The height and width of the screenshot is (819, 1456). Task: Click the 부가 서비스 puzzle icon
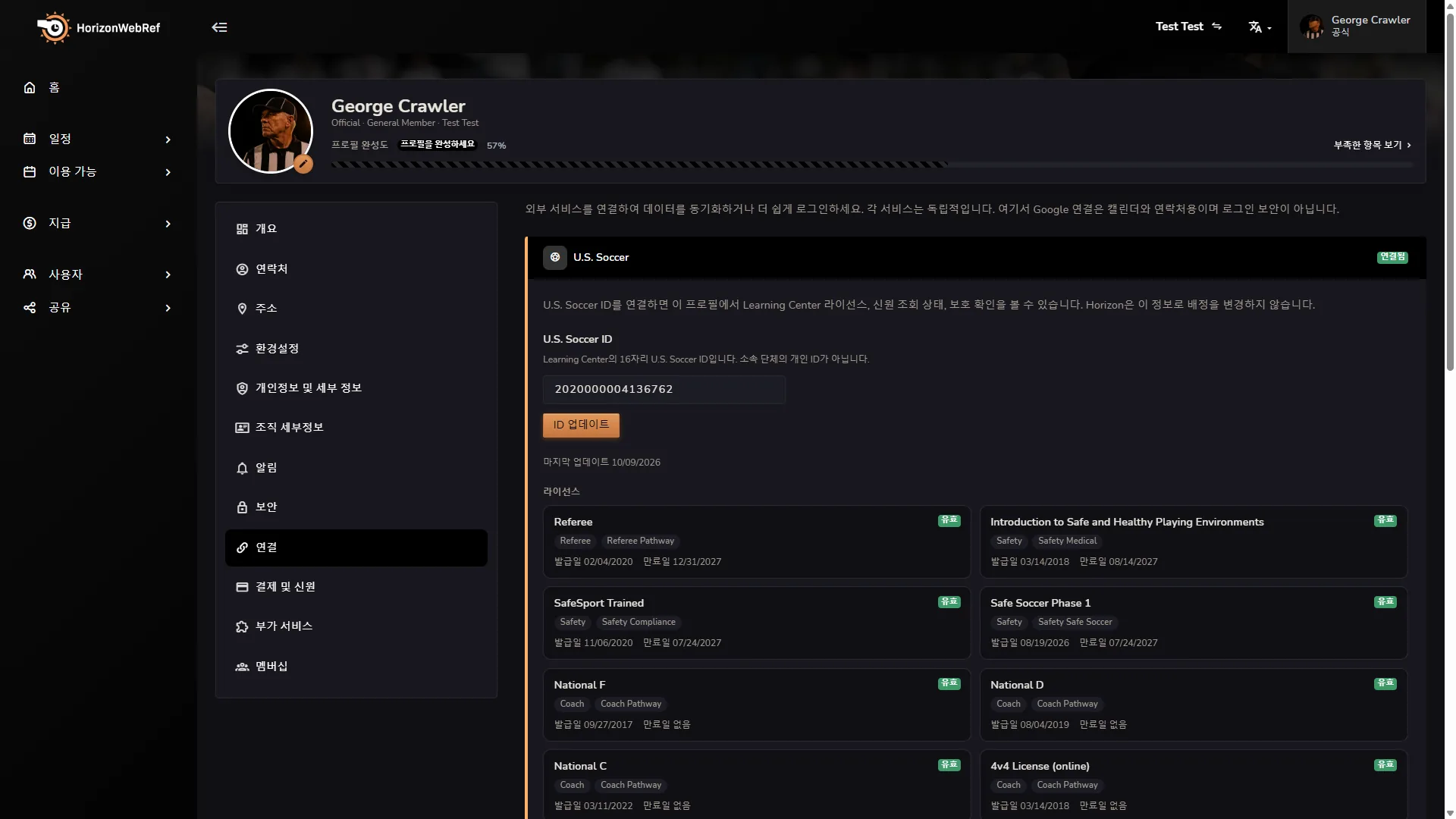coord(242,626)
